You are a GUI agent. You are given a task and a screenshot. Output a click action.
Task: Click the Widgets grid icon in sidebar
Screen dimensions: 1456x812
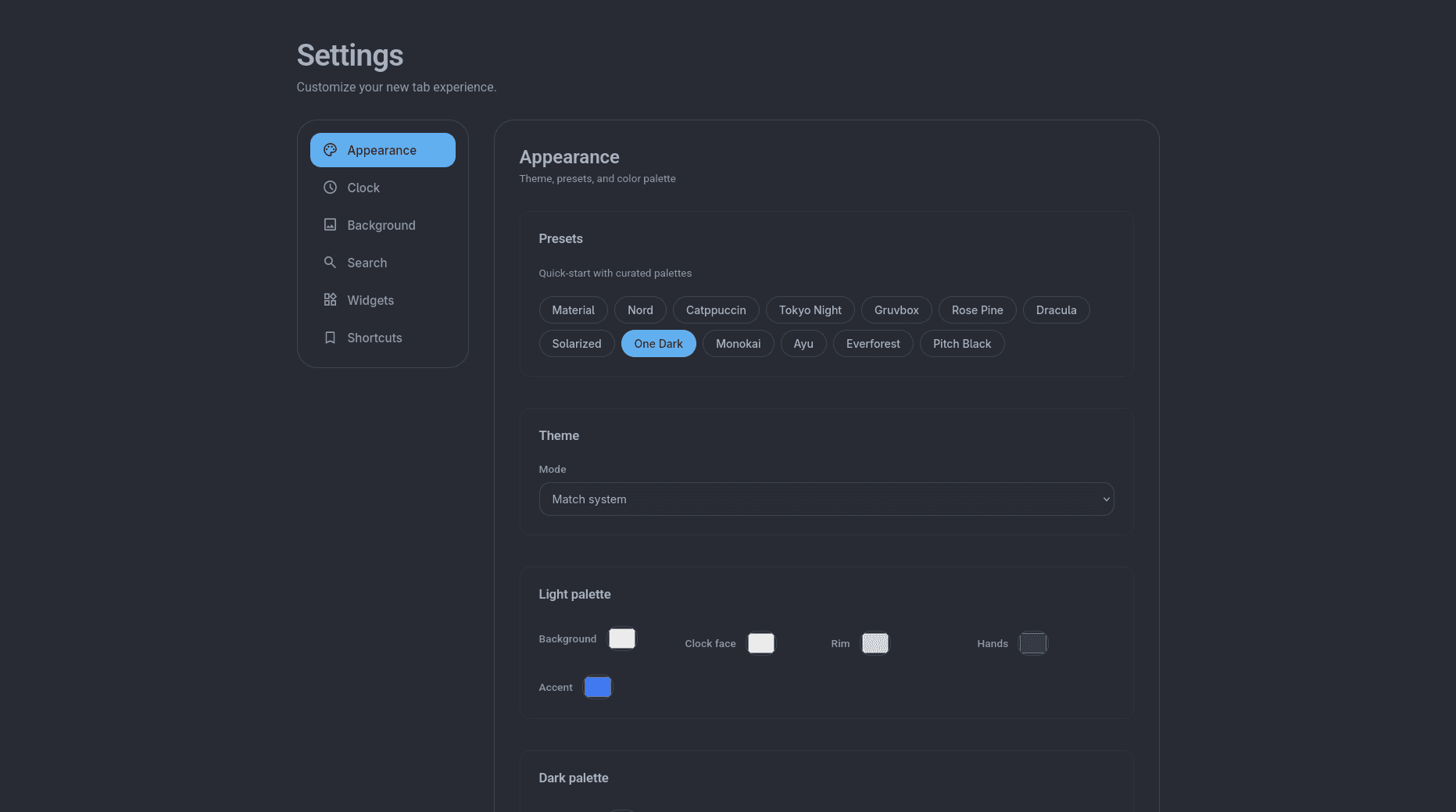coord(330,300)
